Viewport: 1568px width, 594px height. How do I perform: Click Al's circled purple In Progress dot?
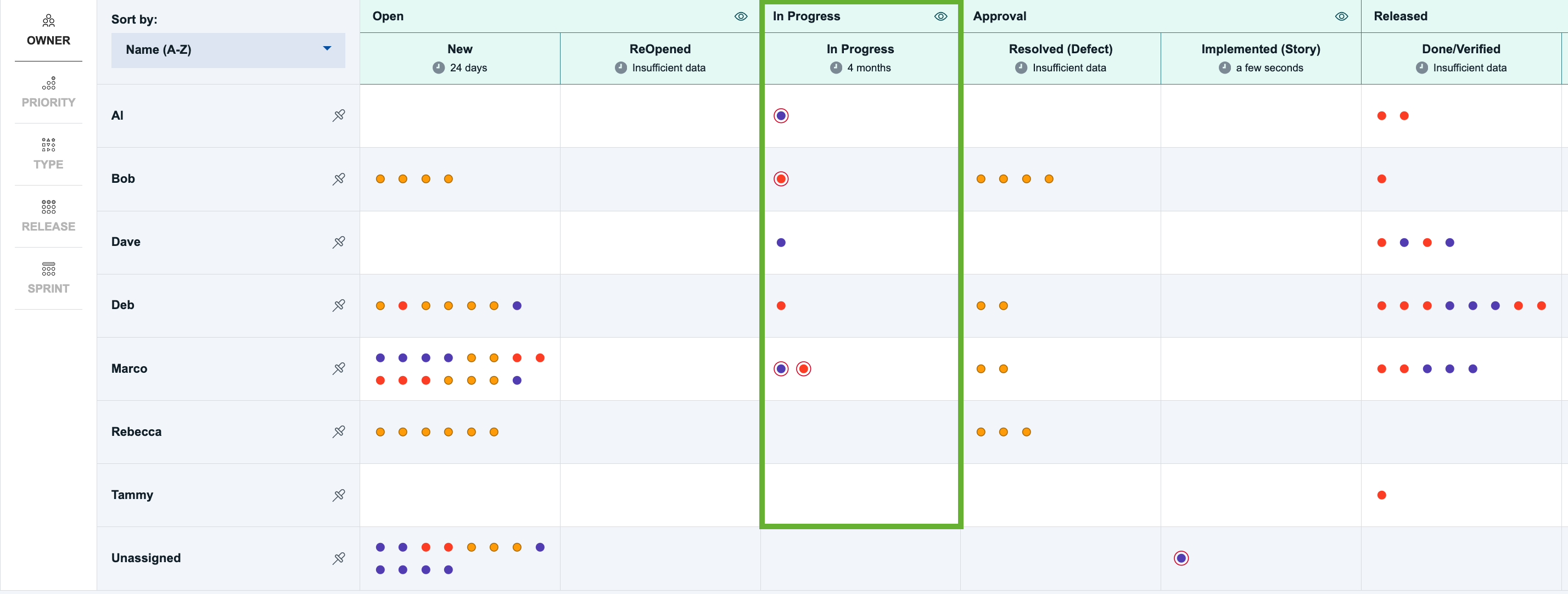tap(781, 116)
